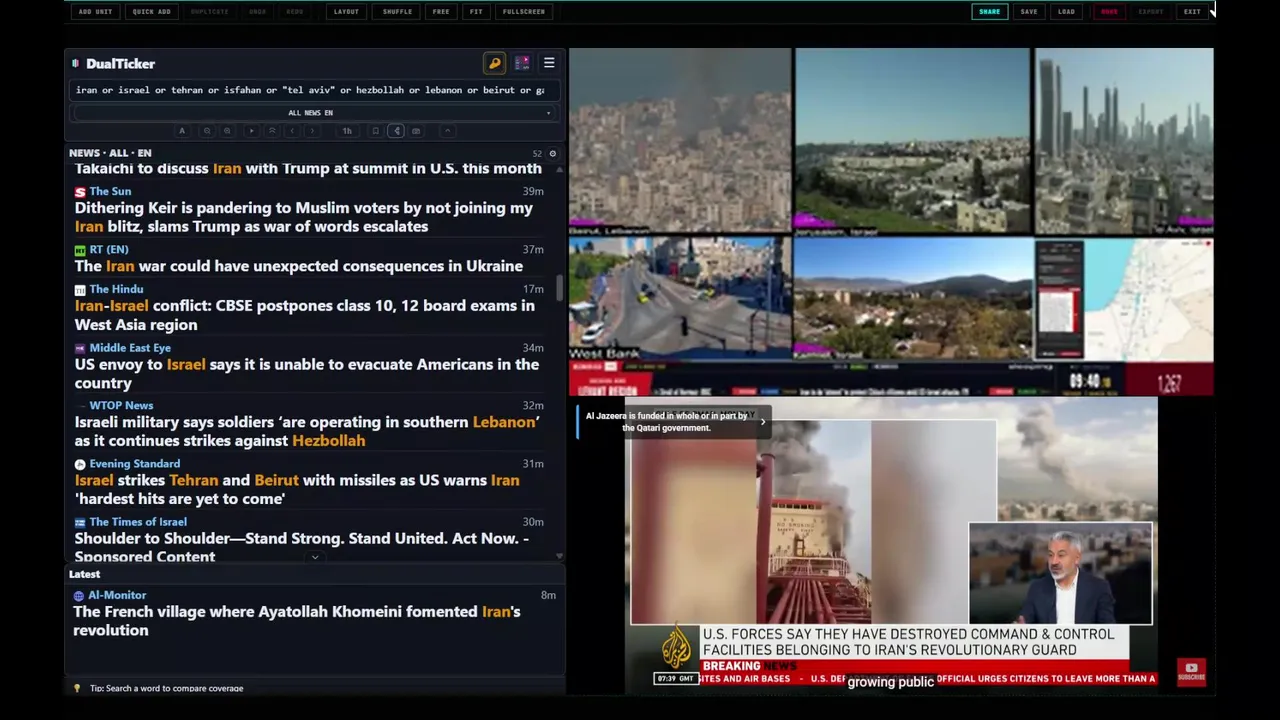Click the next arrow in ticker toolbar
This screenshot has height=720, width=1280.
[x=312, y=131]
